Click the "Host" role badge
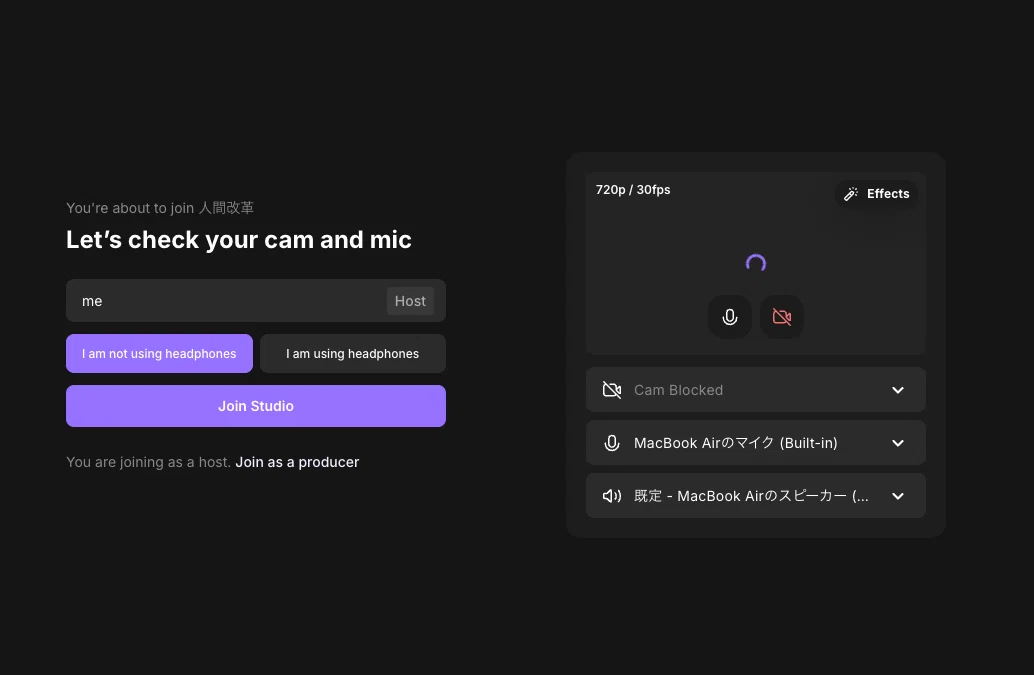1034x675 pixels. (410, 301)
